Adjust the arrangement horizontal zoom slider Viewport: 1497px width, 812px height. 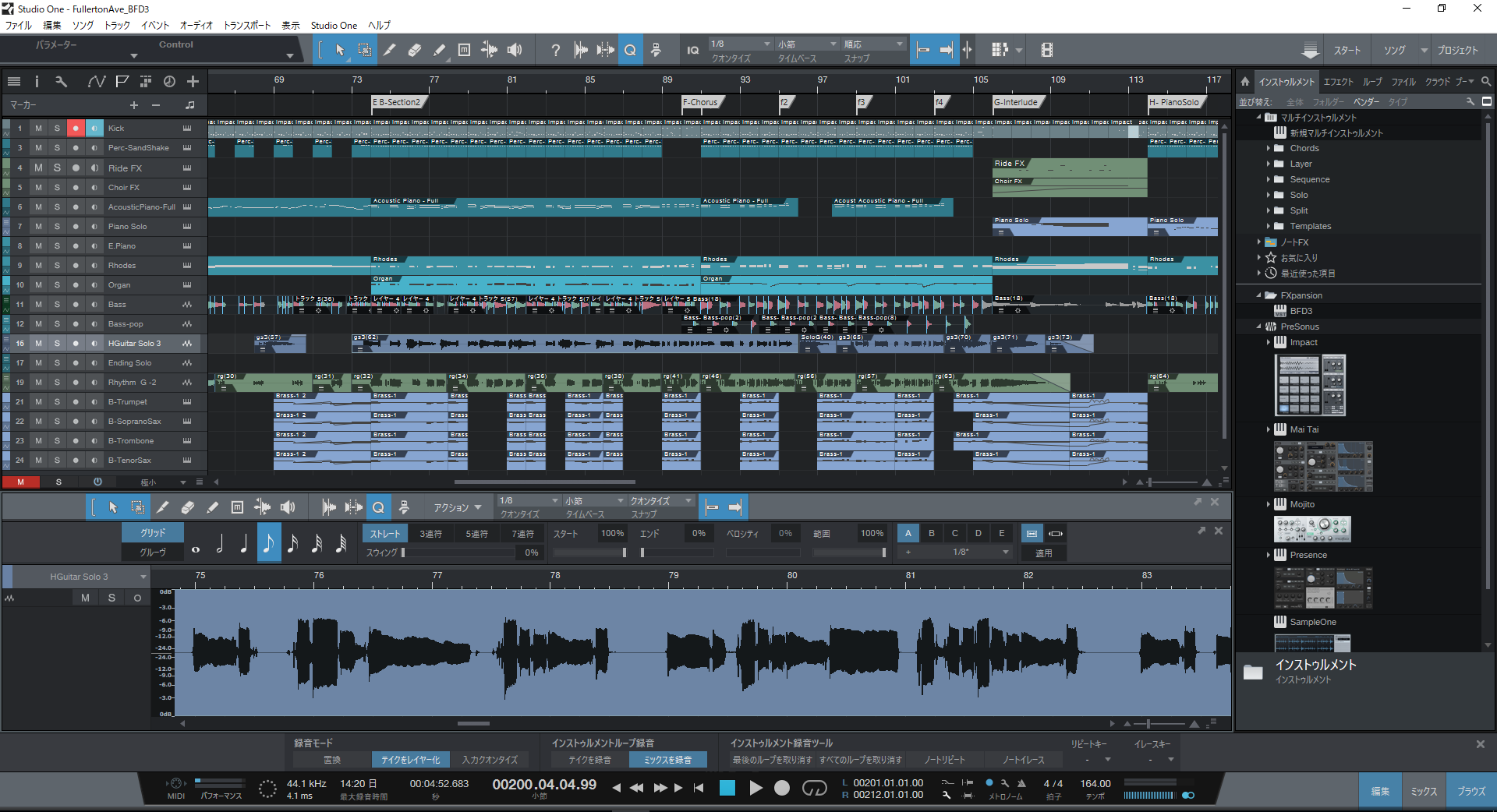tap(1173, 482)
